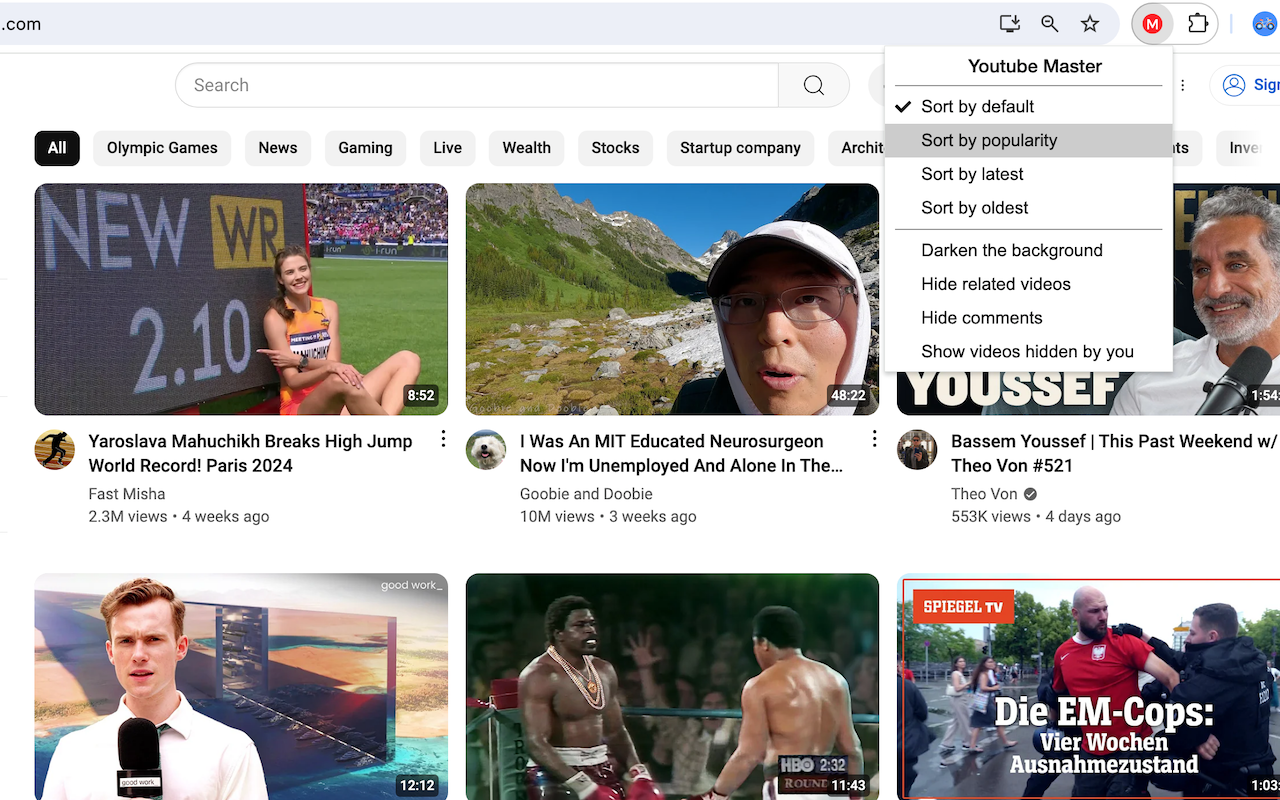Open Fast Misha channel avatar
The height and width of the screenshot is (800, 1280).
coord(55,450)
